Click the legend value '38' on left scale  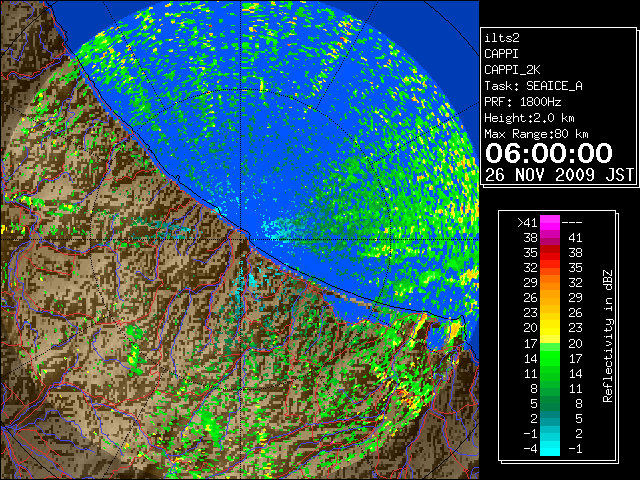531,238
